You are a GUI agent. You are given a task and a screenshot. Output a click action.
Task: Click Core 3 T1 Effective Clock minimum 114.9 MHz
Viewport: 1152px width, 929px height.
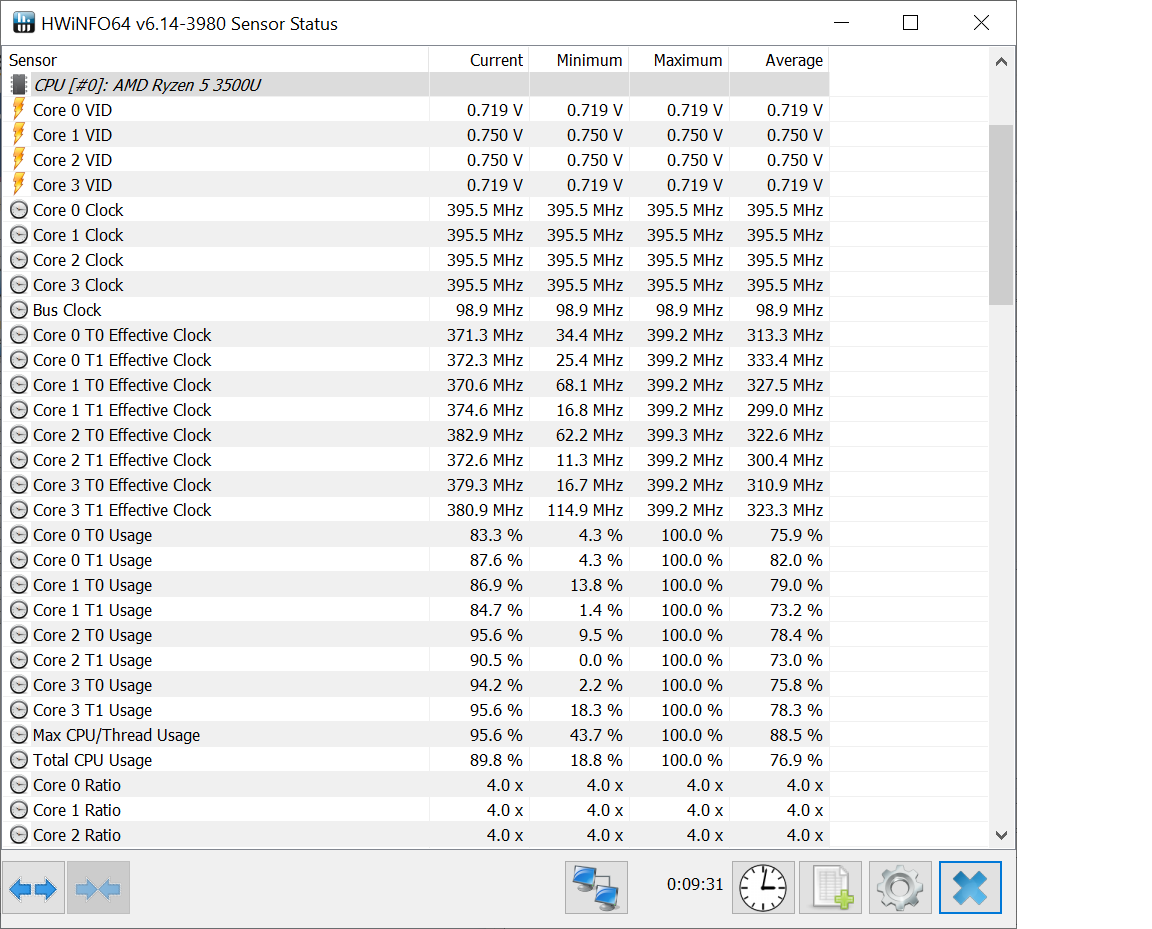click(585, 510)
